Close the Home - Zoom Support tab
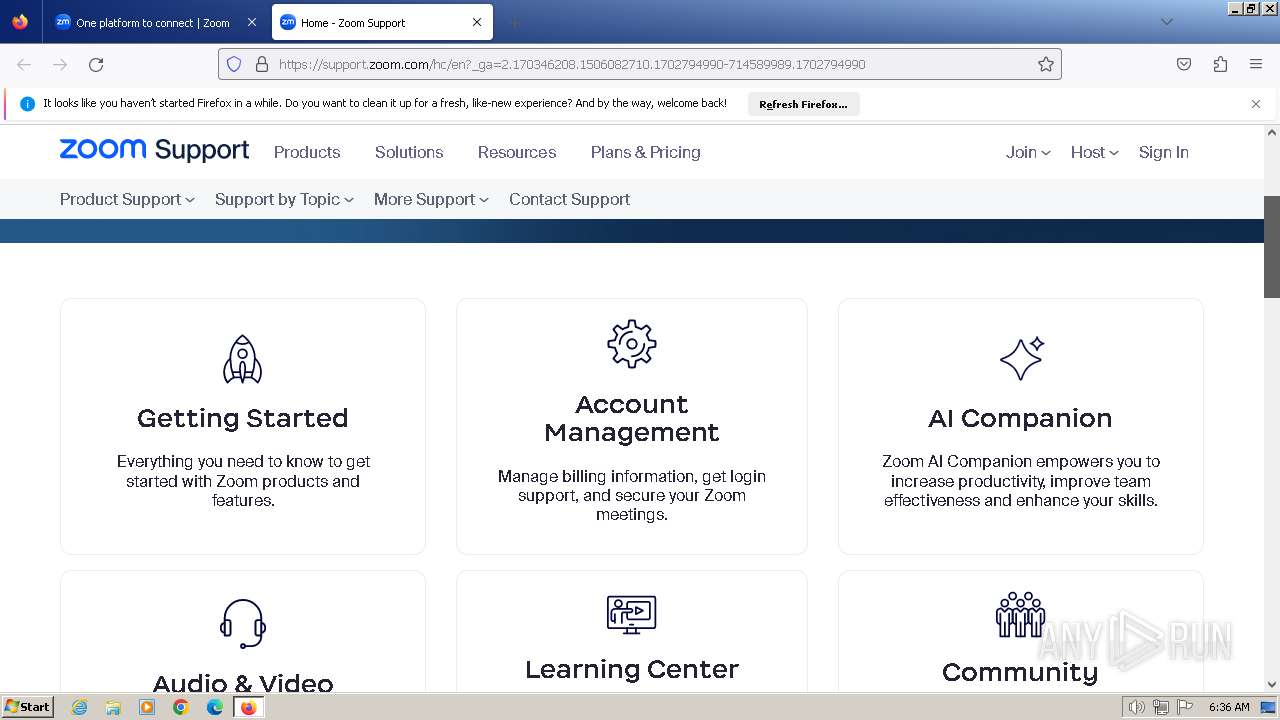The height and width of the screenshot is (720, 1280). [x=477, y=22]
